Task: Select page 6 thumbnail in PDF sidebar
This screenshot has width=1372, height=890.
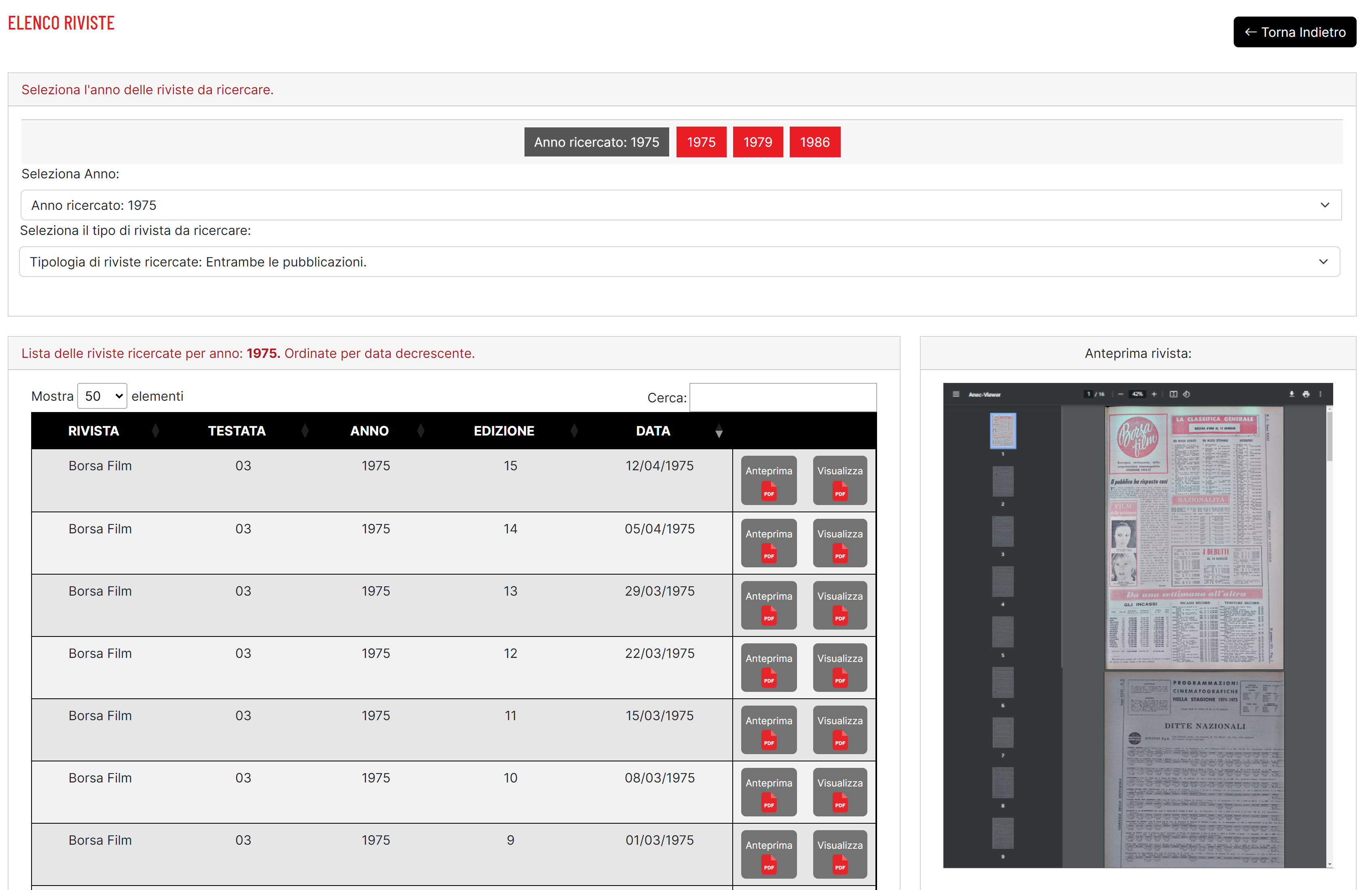Action: pos(1003,683)
